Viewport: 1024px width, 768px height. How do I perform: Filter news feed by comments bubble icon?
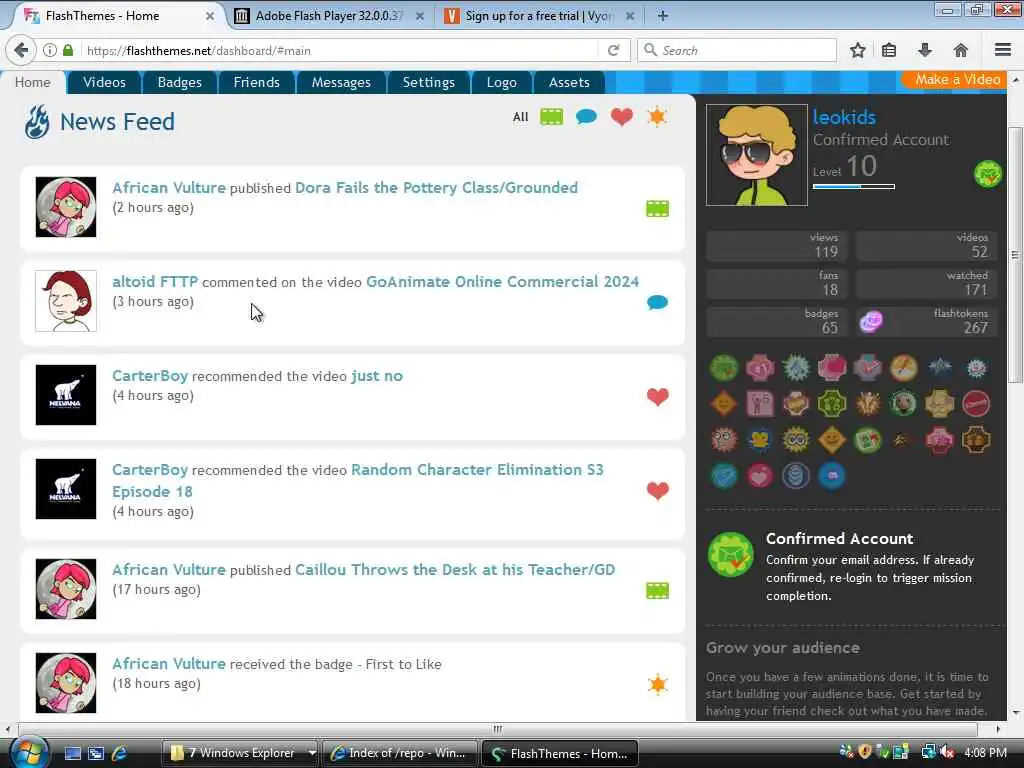(x=586, y=117)
